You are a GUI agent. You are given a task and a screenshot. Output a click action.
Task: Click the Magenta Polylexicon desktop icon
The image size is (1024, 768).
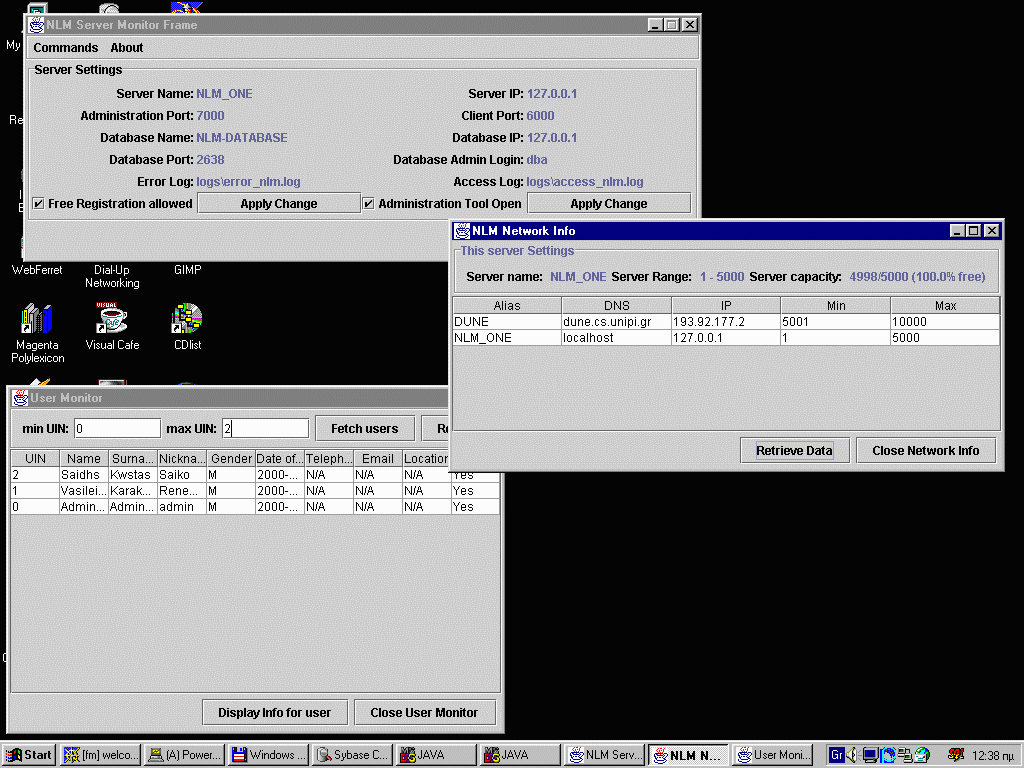coord(37,333)
